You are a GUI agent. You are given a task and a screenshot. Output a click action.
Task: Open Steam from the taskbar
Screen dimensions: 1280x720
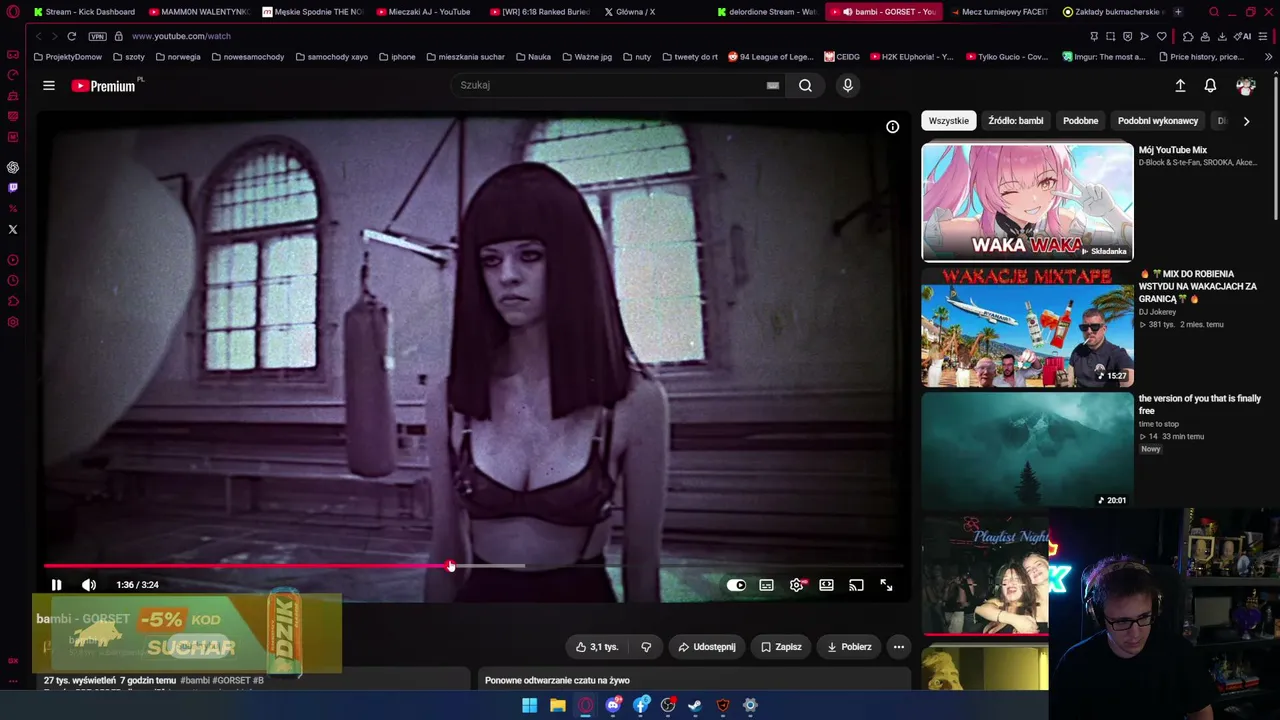coord(695,705)
